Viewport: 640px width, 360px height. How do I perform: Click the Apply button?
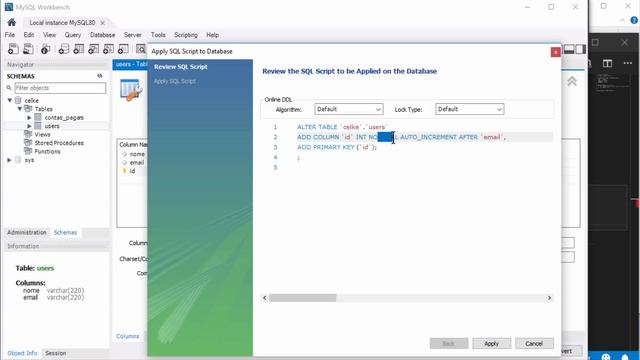[x=491, y=344]
